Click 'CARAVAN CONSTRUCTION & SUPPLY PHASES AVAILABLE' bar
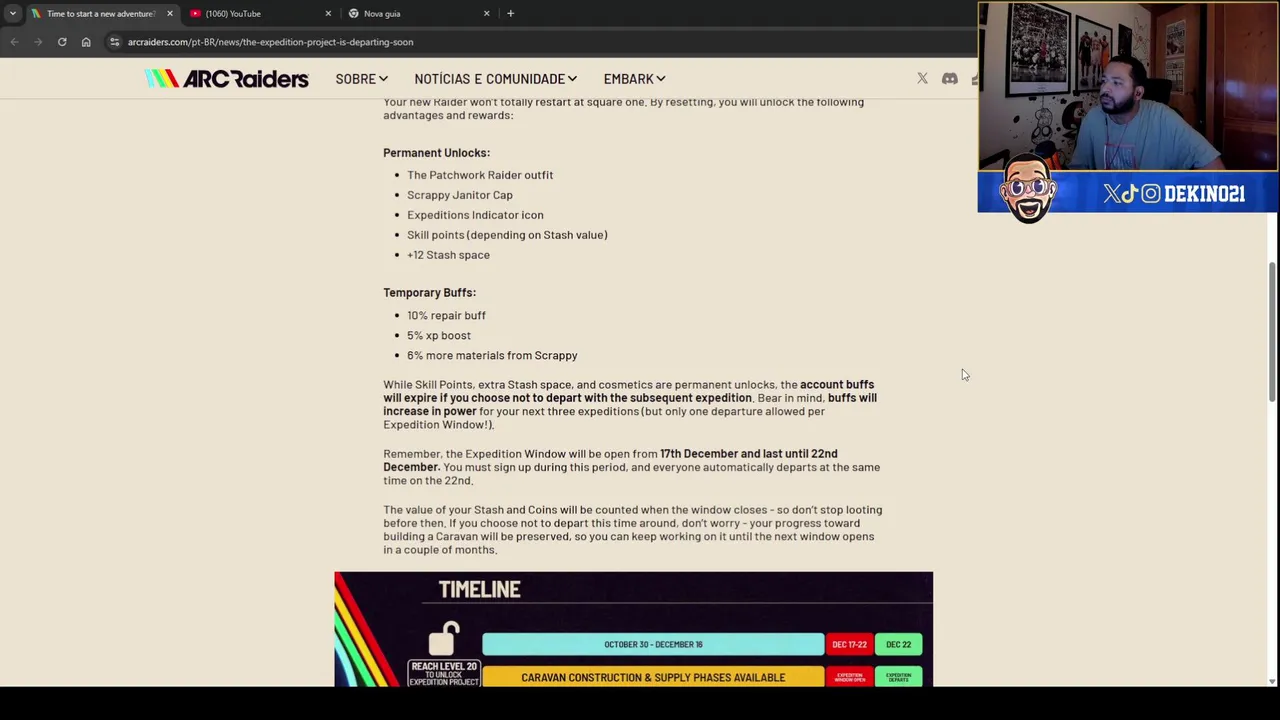The image size is (1280, 720). [x=653, y=677]
